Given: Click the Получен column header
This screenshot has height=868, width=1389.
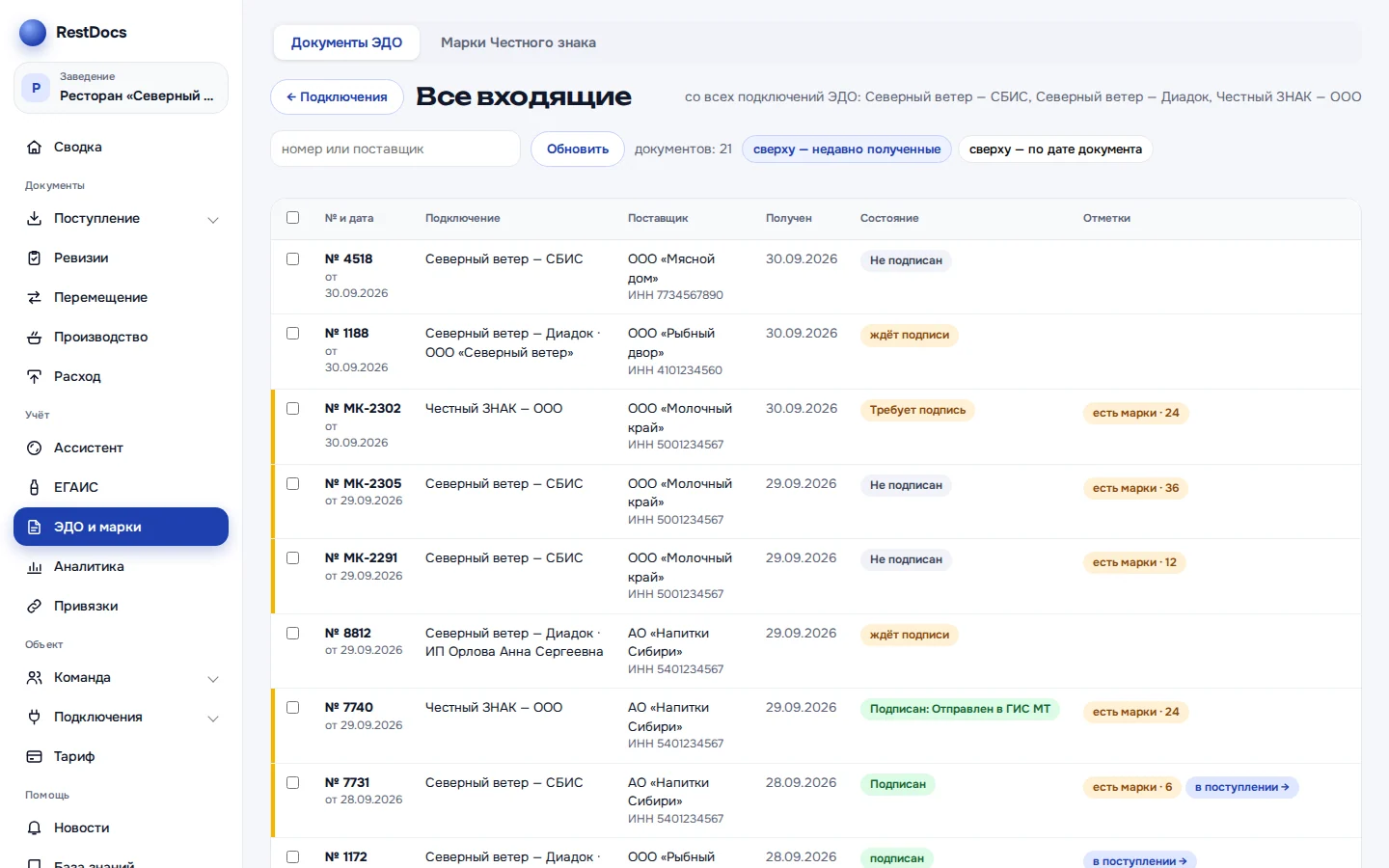Looking at the screenshot, I should [789, 219].
